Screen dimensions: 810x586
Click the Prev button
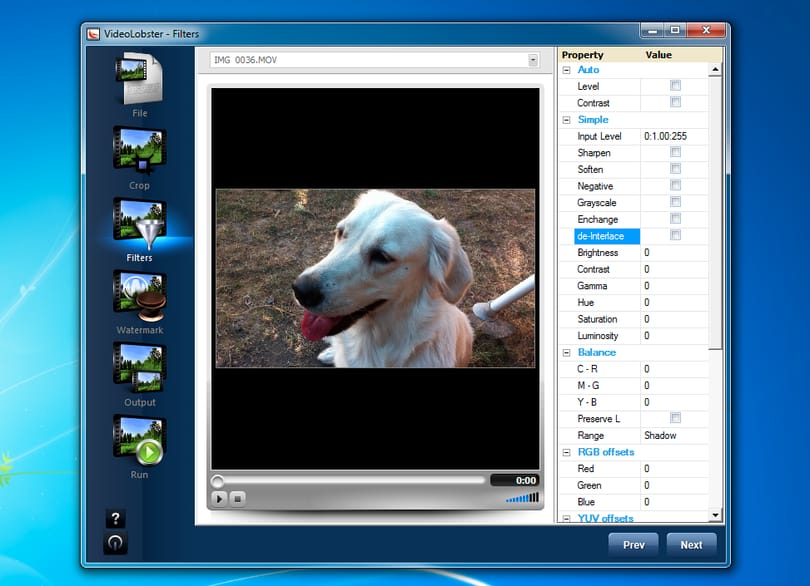point(633,545)
